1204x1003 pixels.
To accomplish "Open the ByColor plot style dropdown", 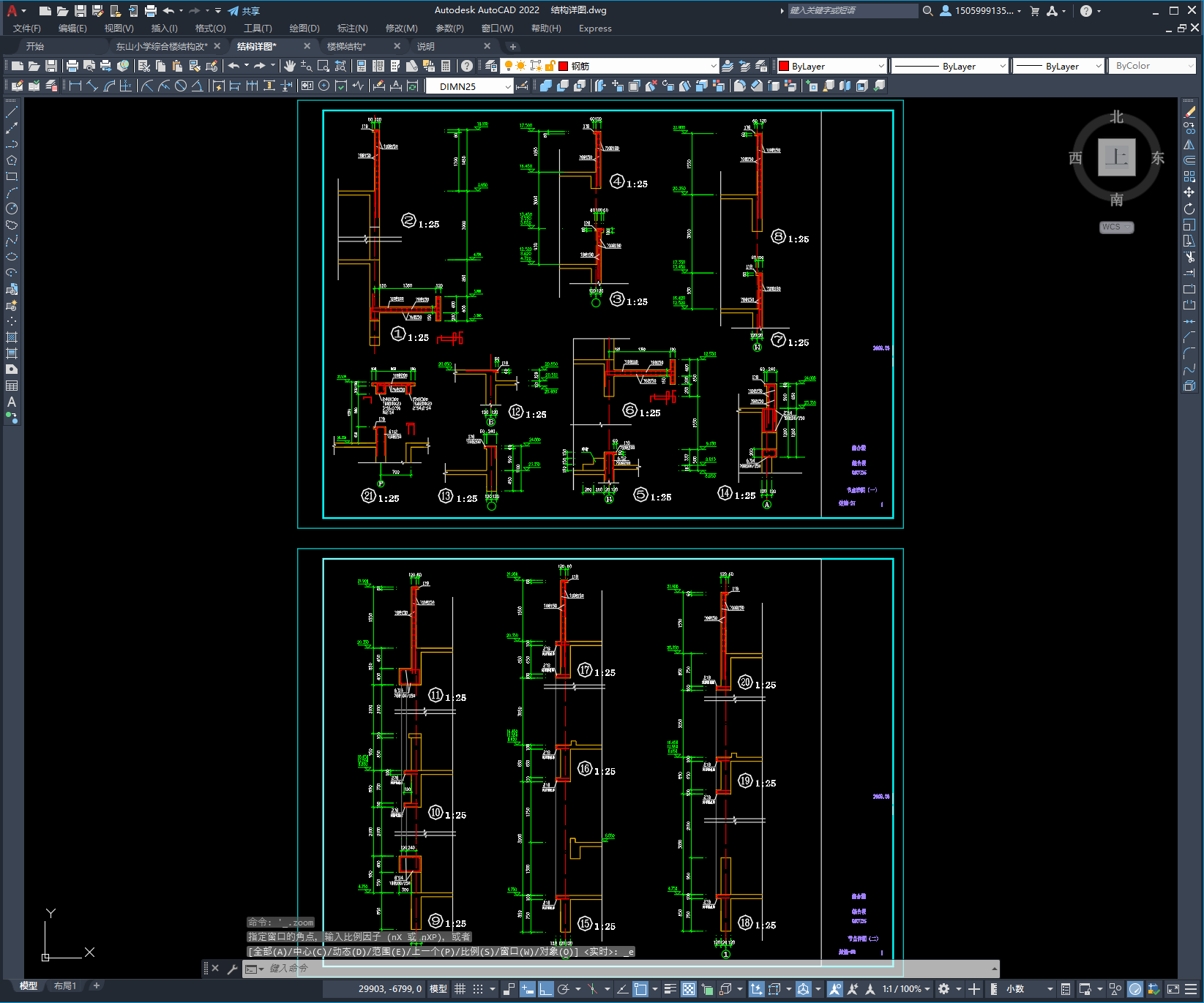I will point(1153,66).
